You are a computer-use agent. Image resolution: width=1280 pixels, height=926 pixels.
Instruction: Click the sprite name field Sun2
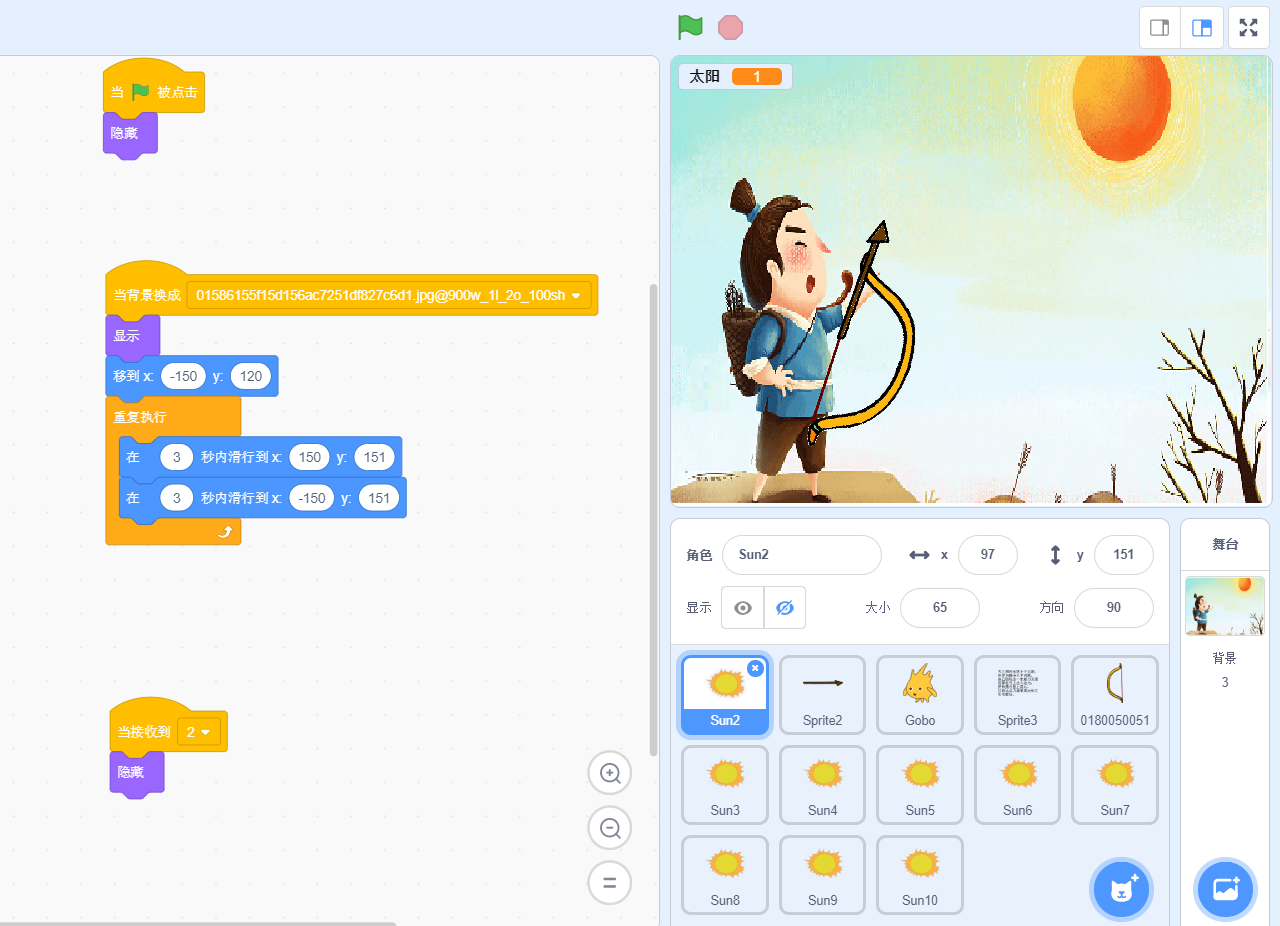(801, 555)
